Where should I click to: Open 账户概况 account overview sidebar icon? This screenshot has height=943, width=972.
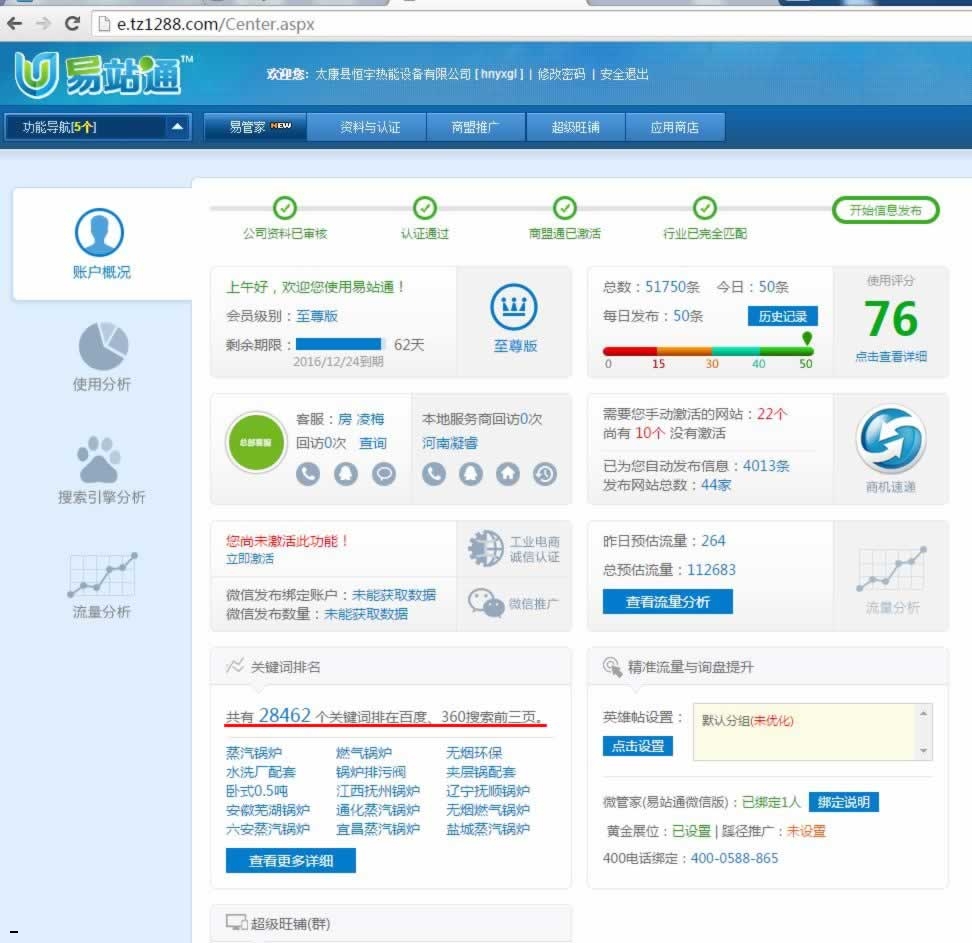point(100,234)
